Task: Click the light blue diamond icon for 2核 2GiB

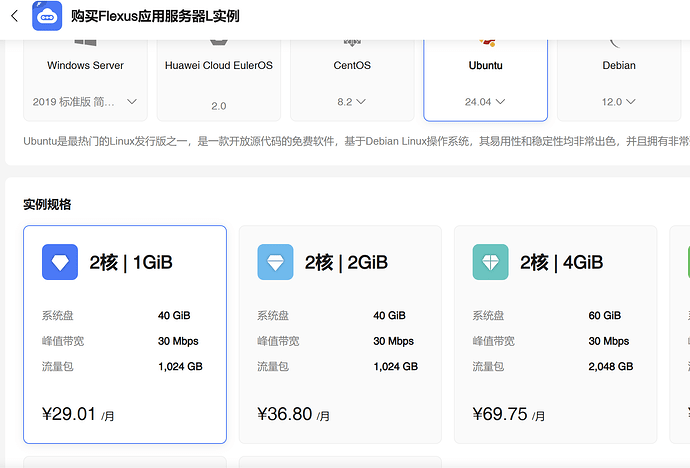Action: 275,262
